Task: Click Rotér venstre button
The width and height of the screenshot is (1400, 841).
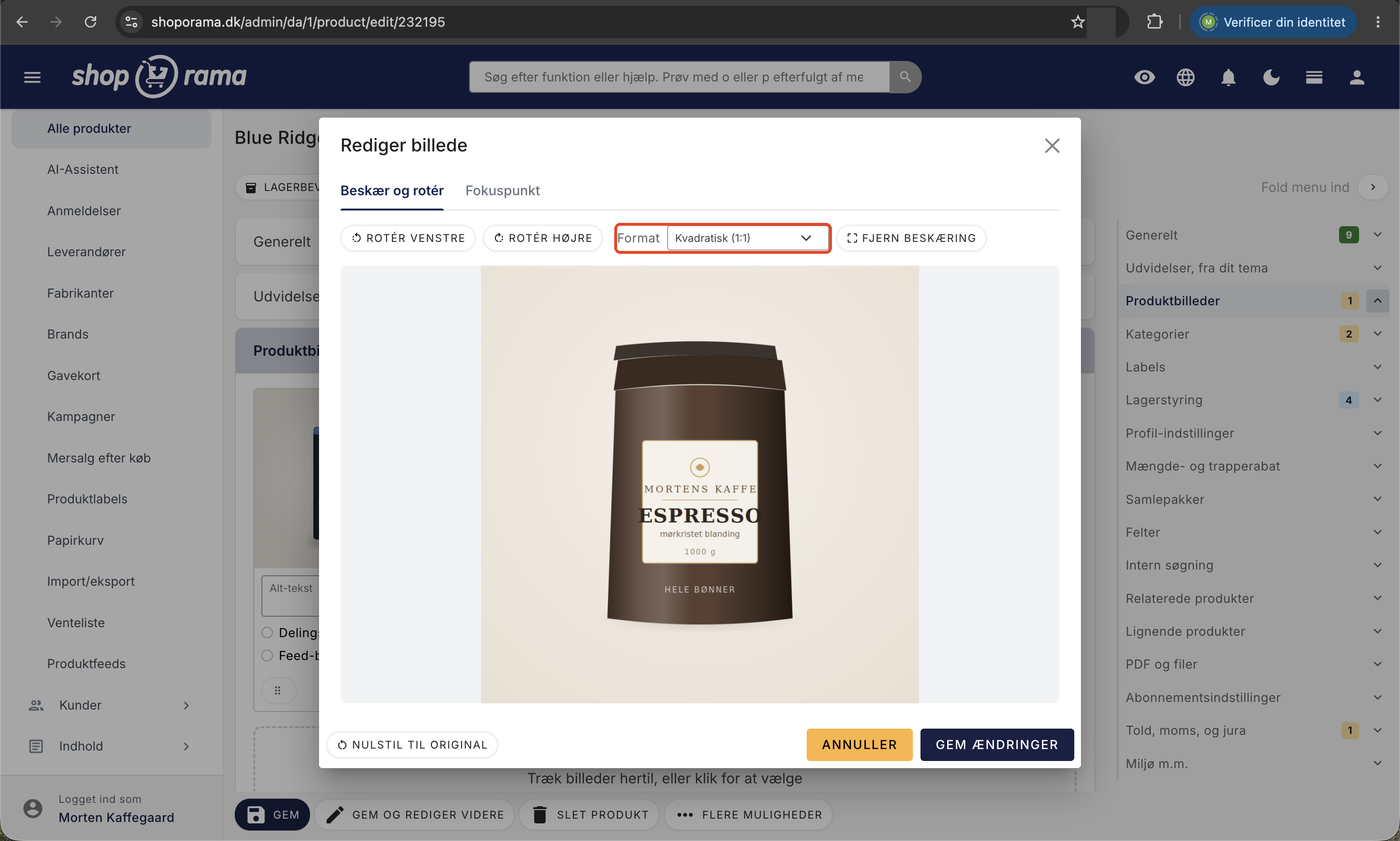Action: click(408, 238)
